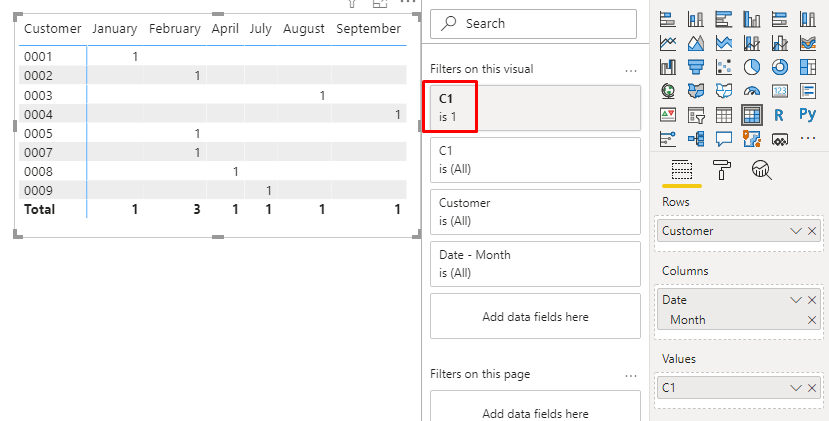This screenshot has width=829, height=421.
Task: Insert a Donut chart visual
Action: pos(780,67)
